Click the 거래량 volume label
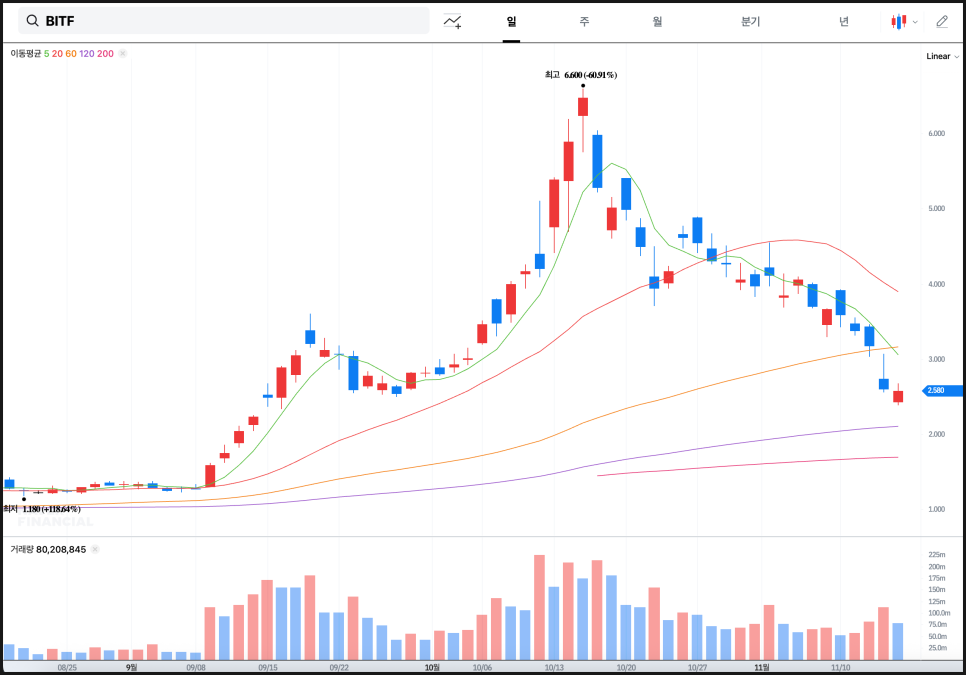966x675 pixels. coord(22,549)
